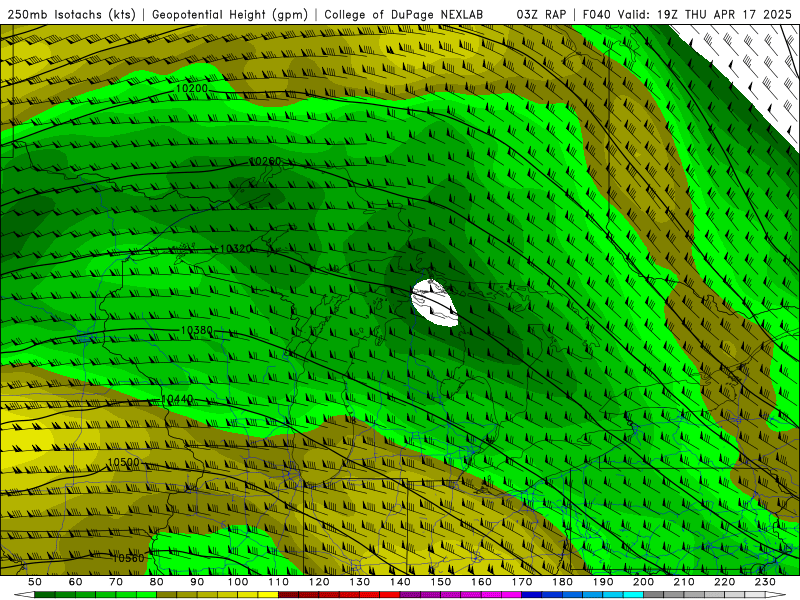This screenshot has width=800, height=600.
Task: Click the 80 kts colorbar label
Action: click(x=157, y=582)
